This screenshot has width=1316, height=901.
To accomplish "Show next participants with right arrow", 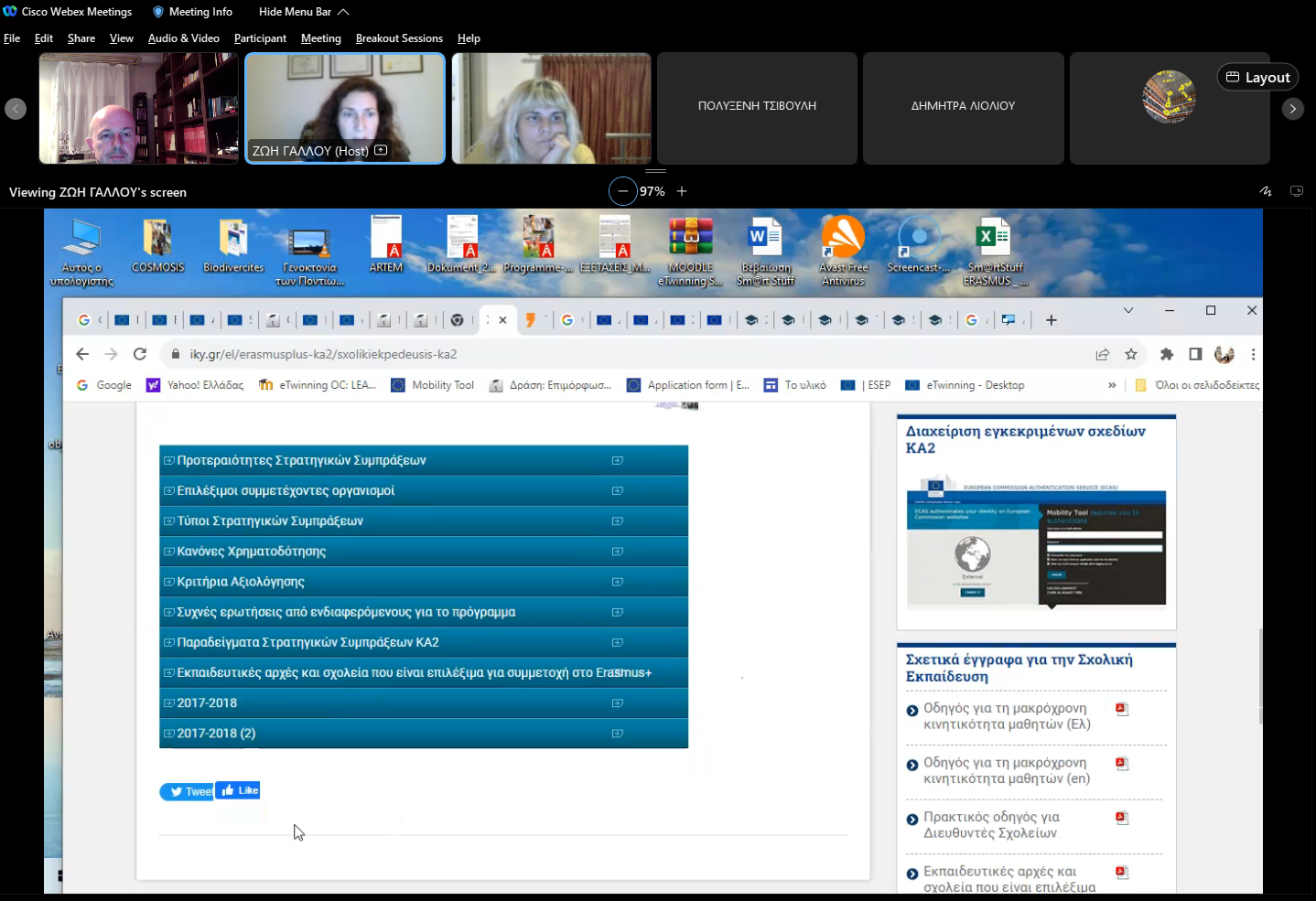I will tap(1292, 109).
